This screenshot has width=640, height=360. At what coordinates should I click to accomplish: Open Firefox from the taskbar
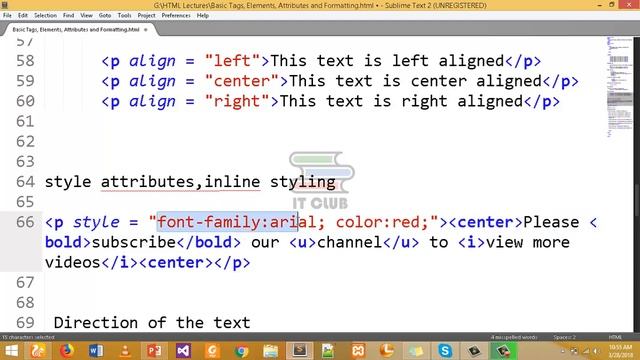click(x=67, y=351)
